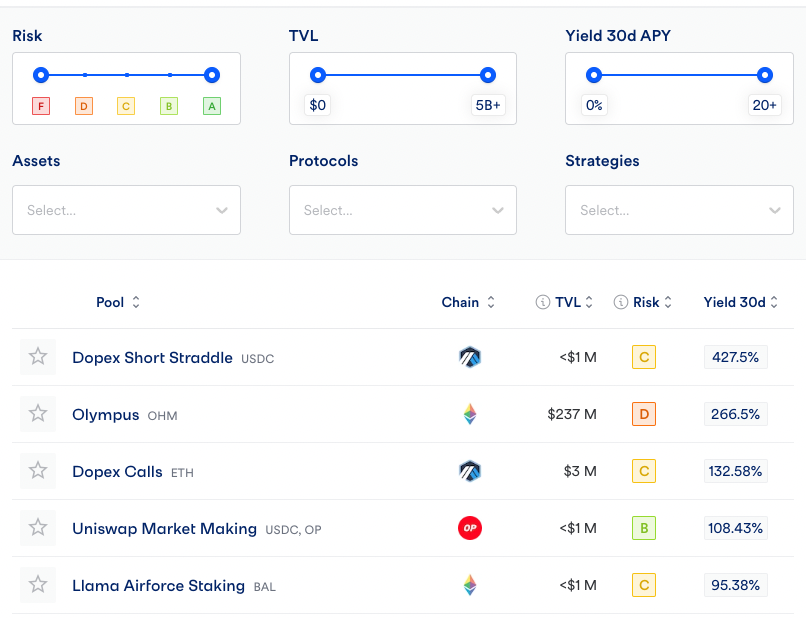Star the Olympus OHM pool

click(38, 414)
